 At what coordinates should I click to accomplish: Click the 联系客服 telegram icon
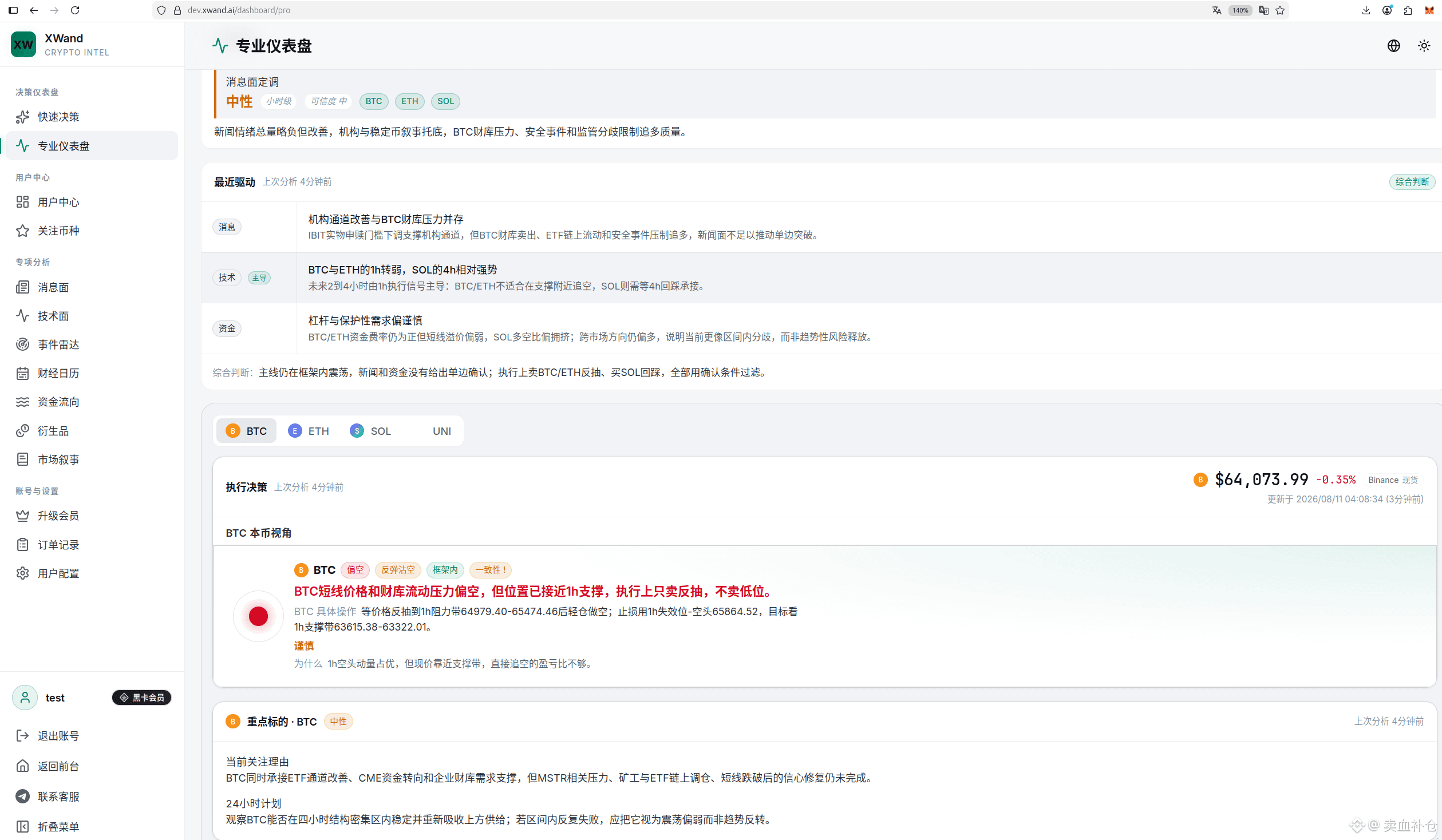tap(22, 797)
